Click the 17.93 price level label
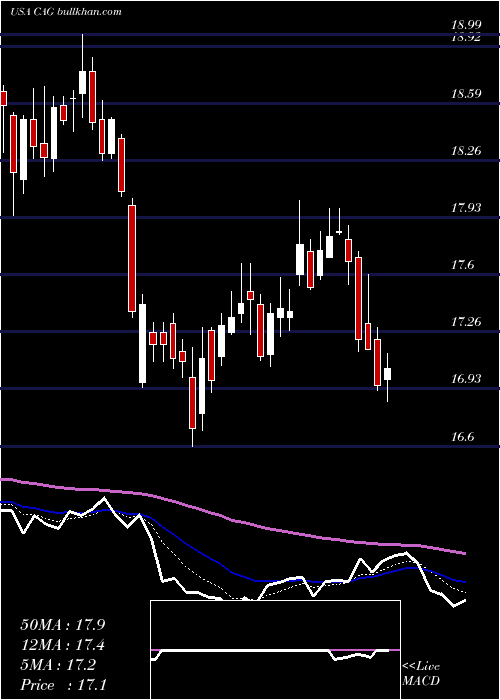 pos(465,208)
